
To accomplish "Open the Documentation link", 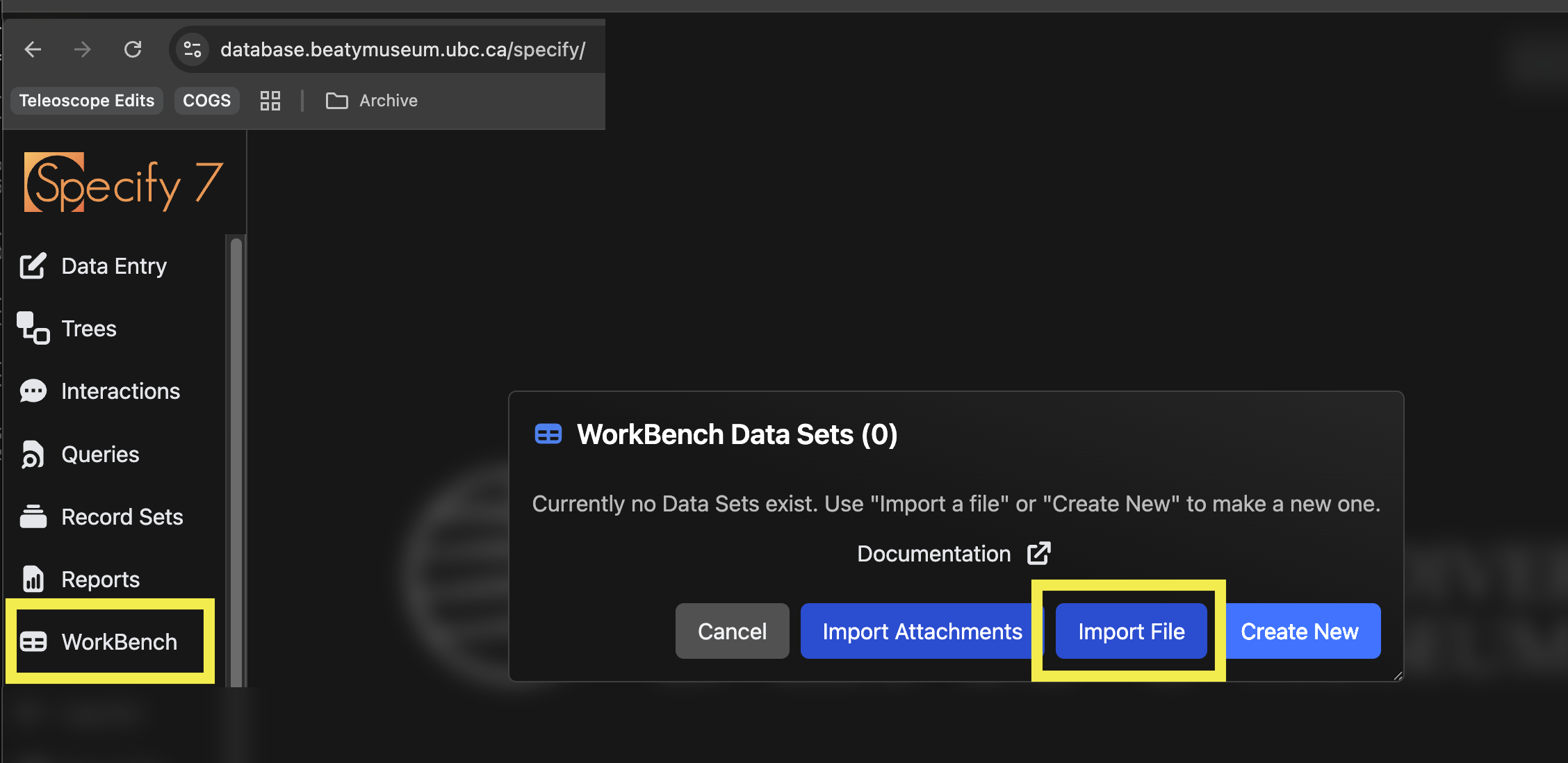I will point(933,554).
